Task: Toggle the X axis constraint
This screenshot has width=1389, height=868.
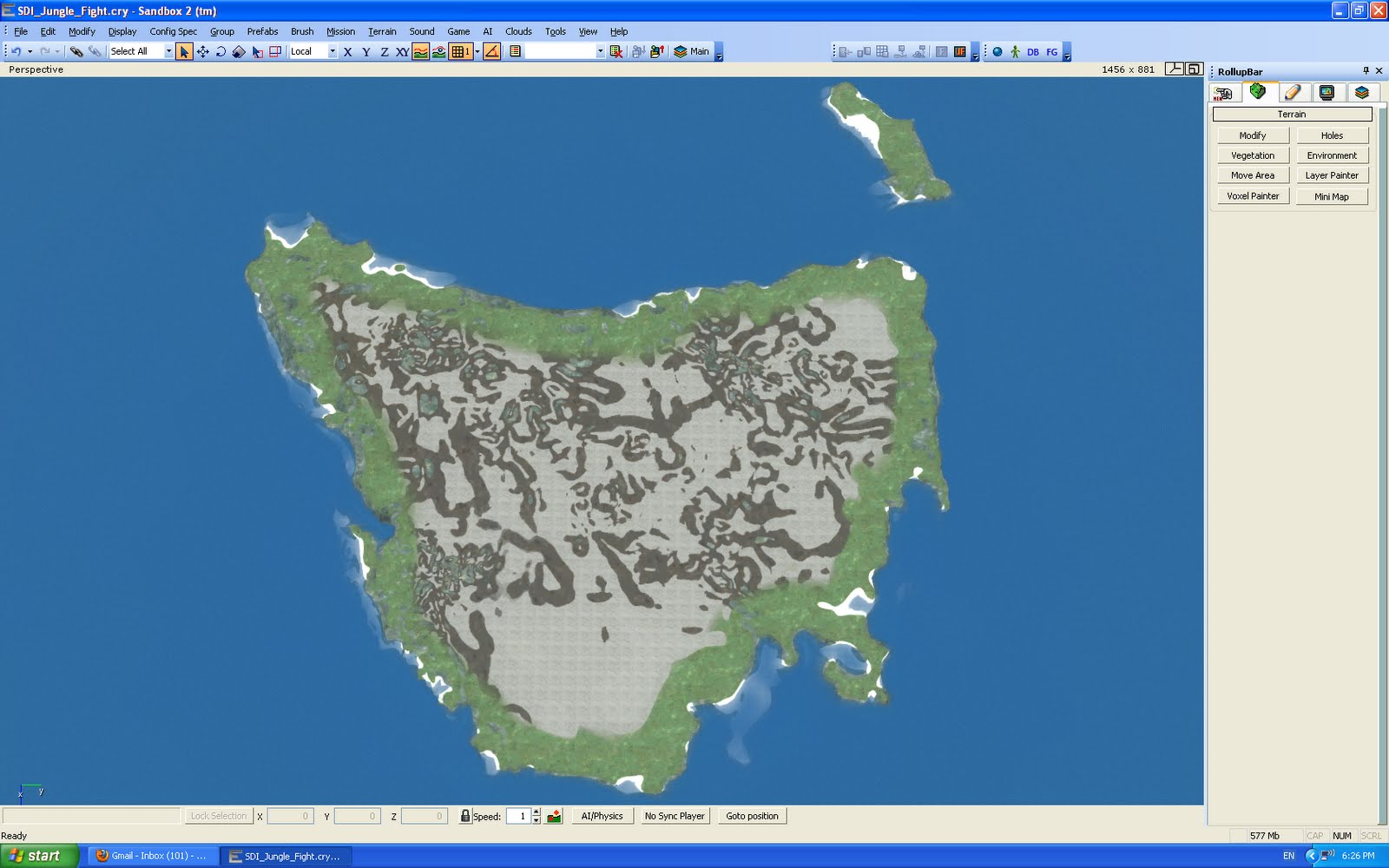Action: click(348, 52)
